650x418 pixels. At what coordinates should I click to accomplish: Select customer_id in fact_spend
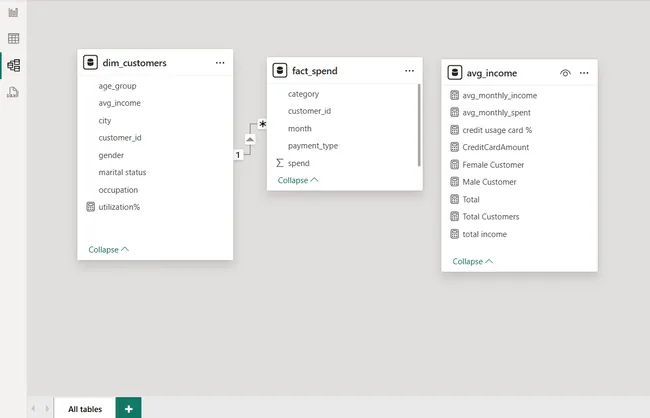pyautogui.click(x=309, y=111)
